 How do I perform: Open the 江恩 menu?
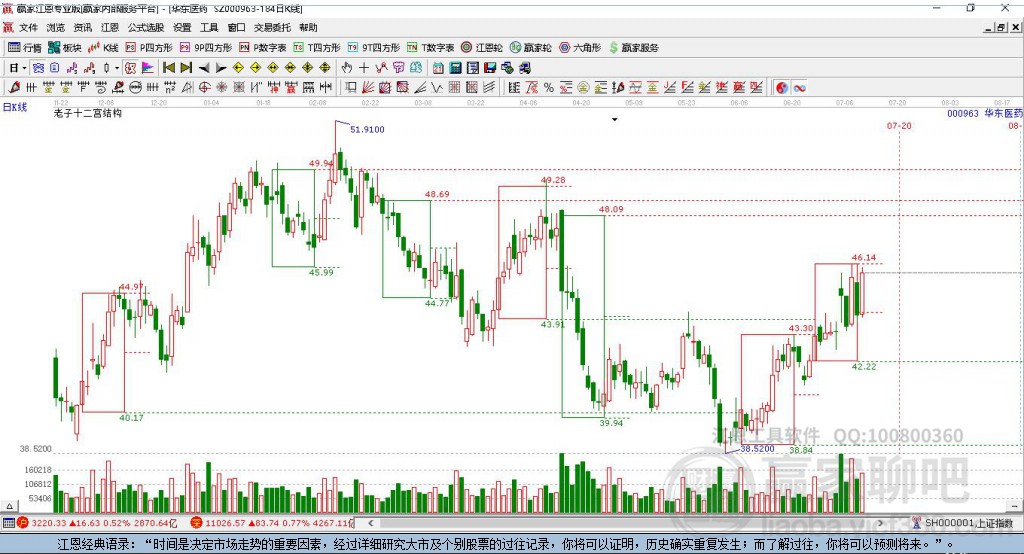(x=110, y=27)
